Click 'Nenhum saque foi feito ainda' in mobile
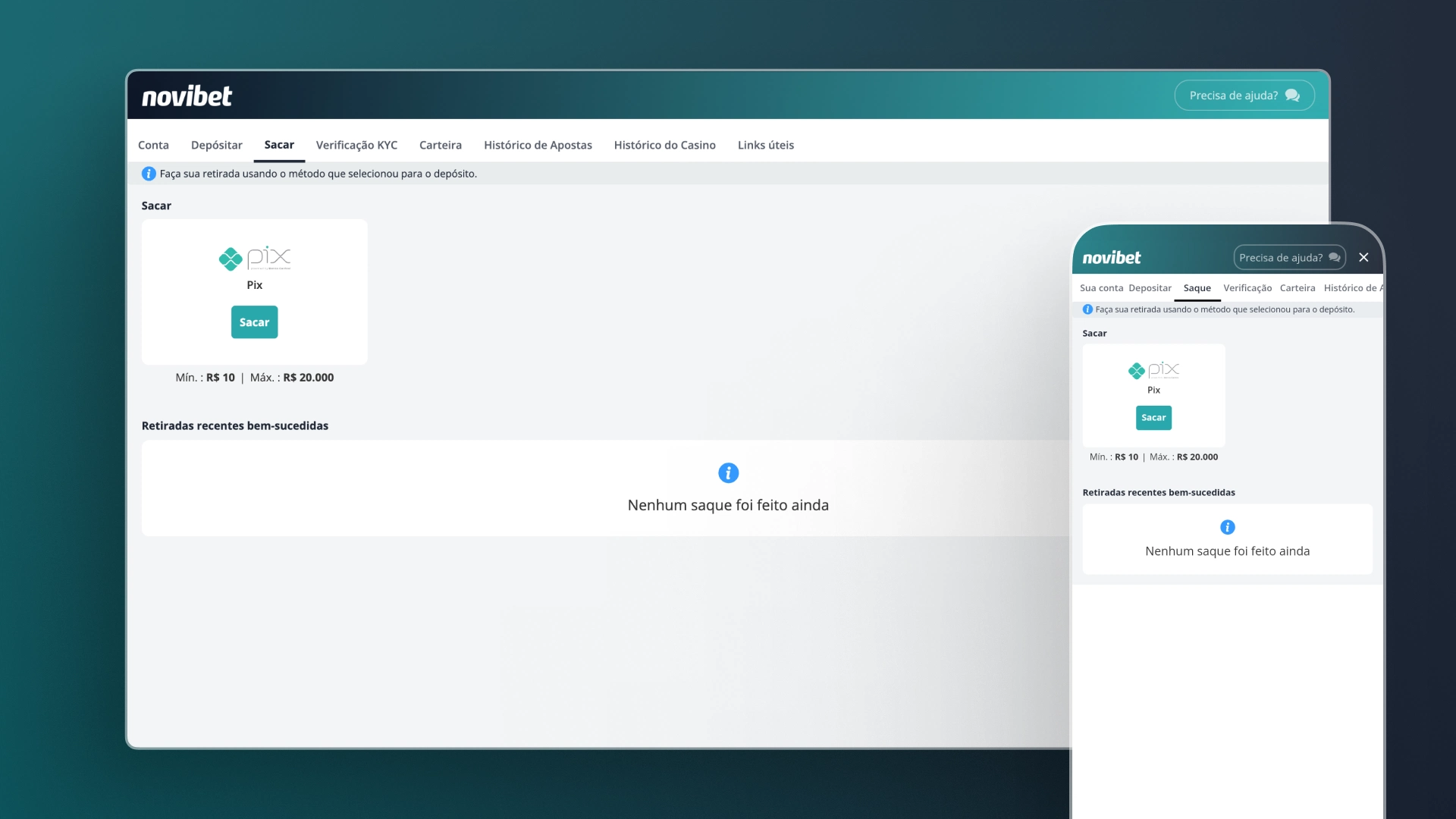The width and height of the screenshot is (1456, 819). [1227, 551]
